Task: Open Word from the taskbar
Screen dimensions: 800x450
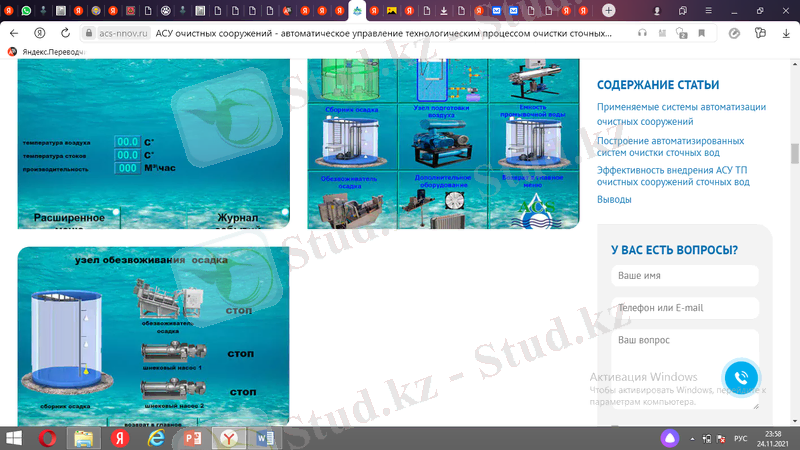Action: [265, 438]
